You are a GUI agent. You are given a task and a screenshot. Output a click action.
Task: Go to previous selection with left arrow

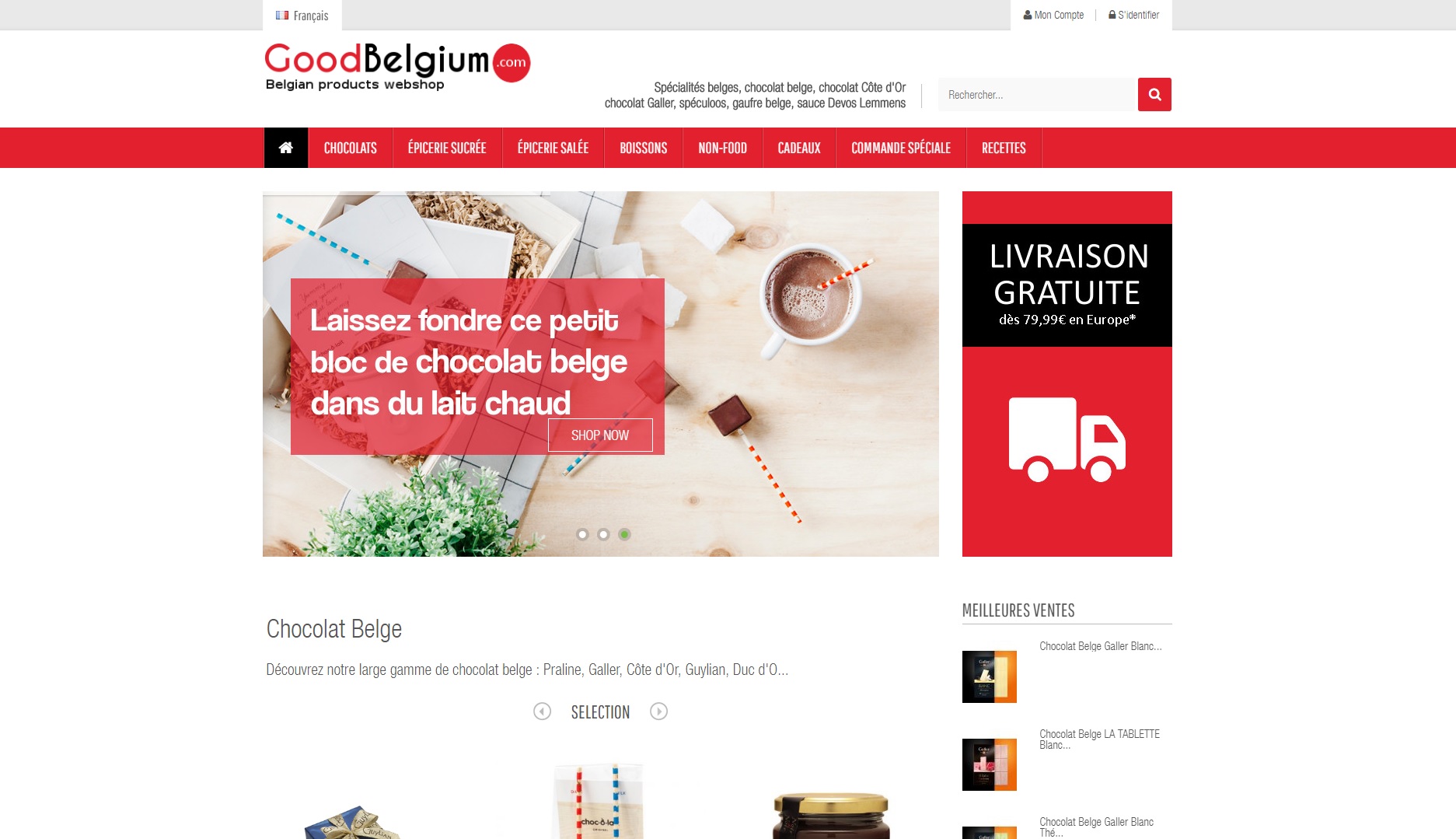pyautogui.click(x=542, y=711)
